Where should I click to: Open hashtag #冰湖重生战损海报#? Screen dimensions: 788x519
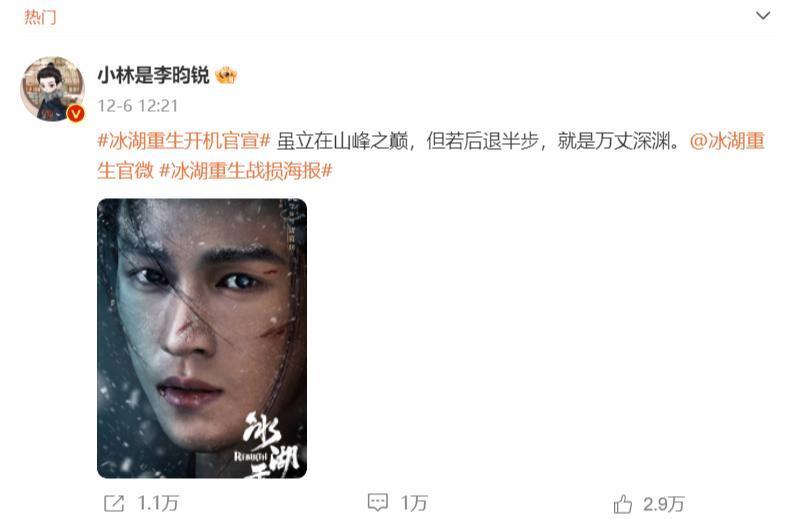pyautogui.click(x=246, y=171)
